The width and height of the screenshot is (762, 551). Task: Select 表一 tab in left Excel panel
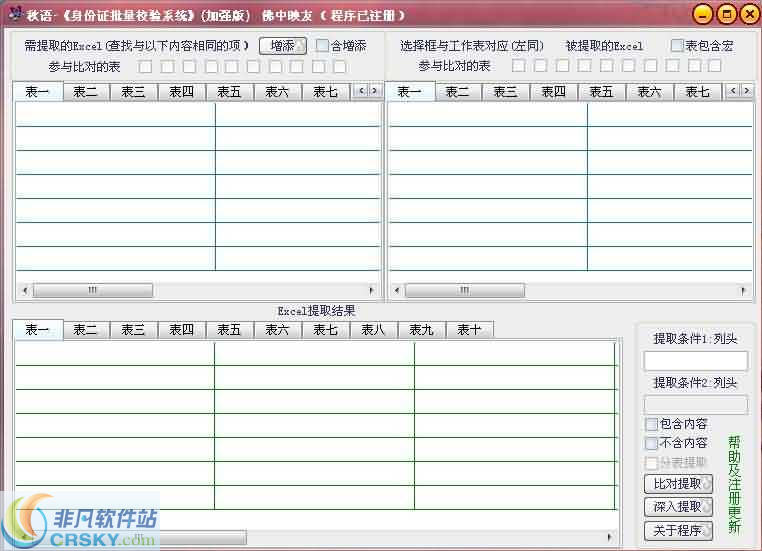pos(37,91)
